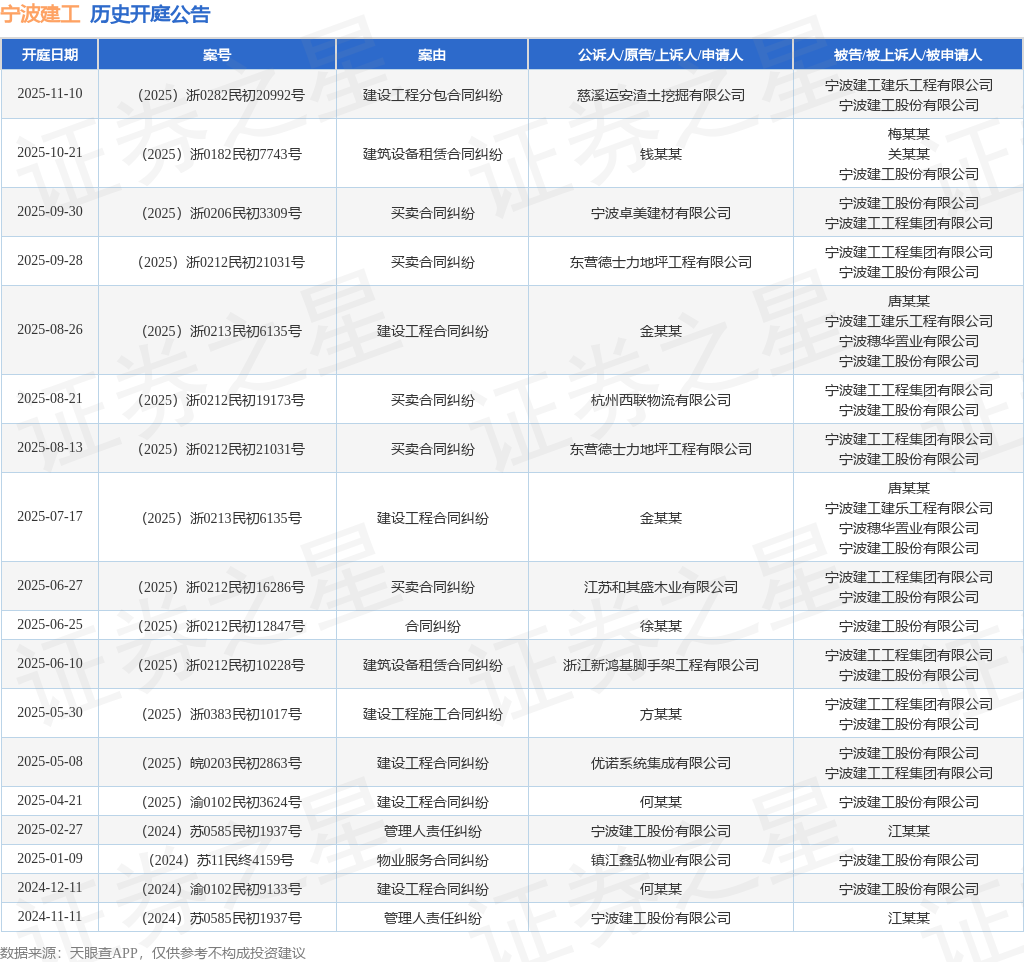Select date cell 2025-09-28
This screenshot has height=962, width=1024.
click(x=50, y=260)
